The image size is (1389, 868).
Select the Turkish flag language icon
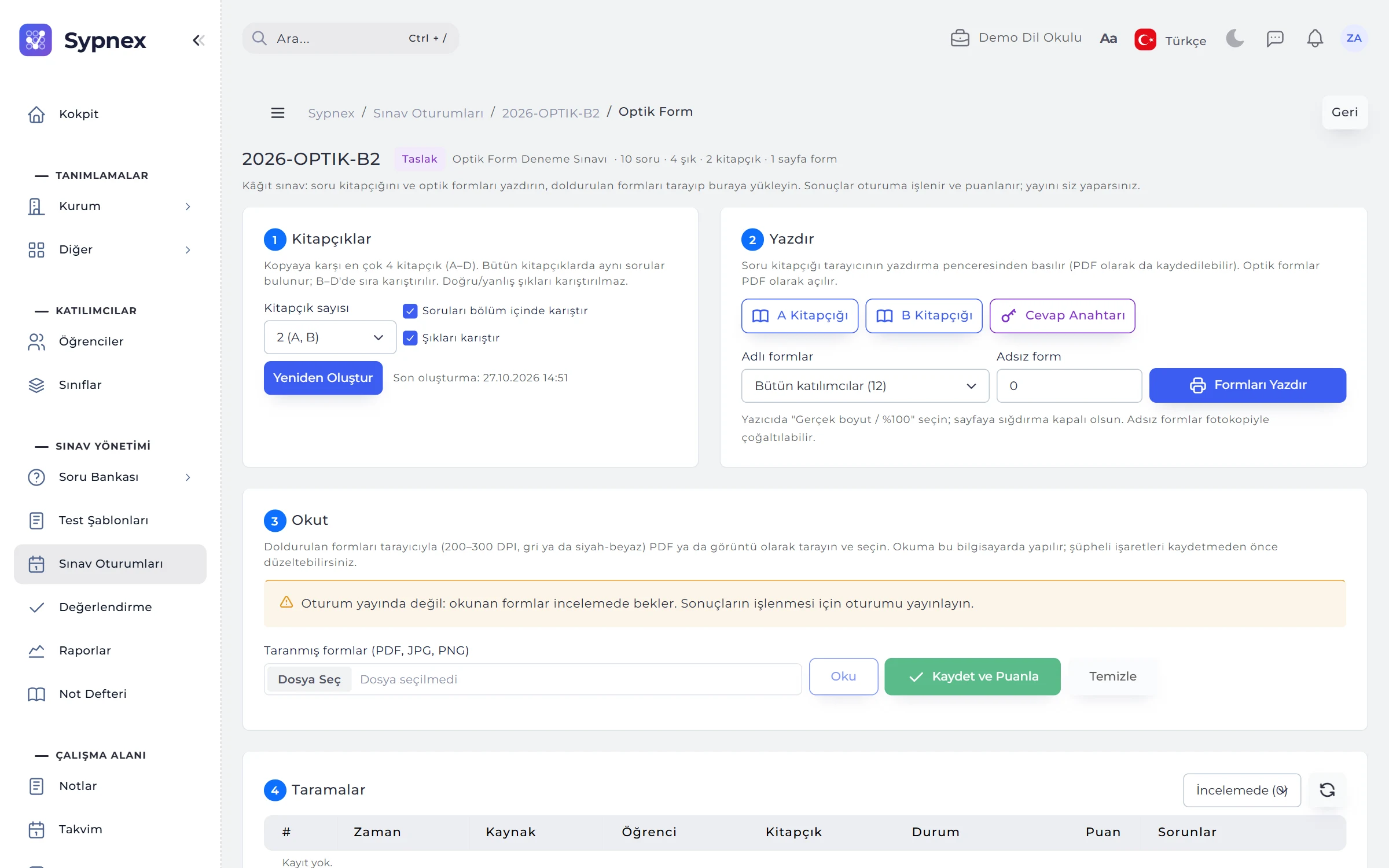coord(1145,39)
